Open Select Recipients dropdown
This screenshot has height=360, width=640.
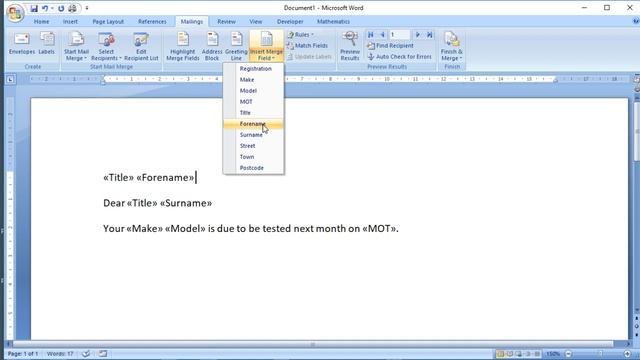coord(106,46)
